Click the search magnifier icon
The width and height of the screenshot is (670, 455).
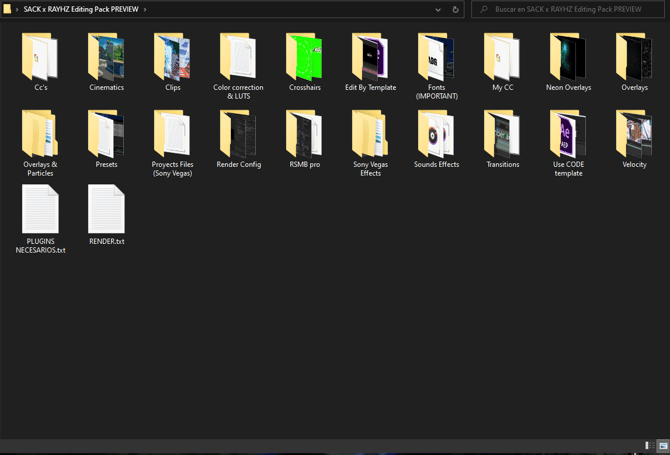pyautogui.click(x=484, y=9)
